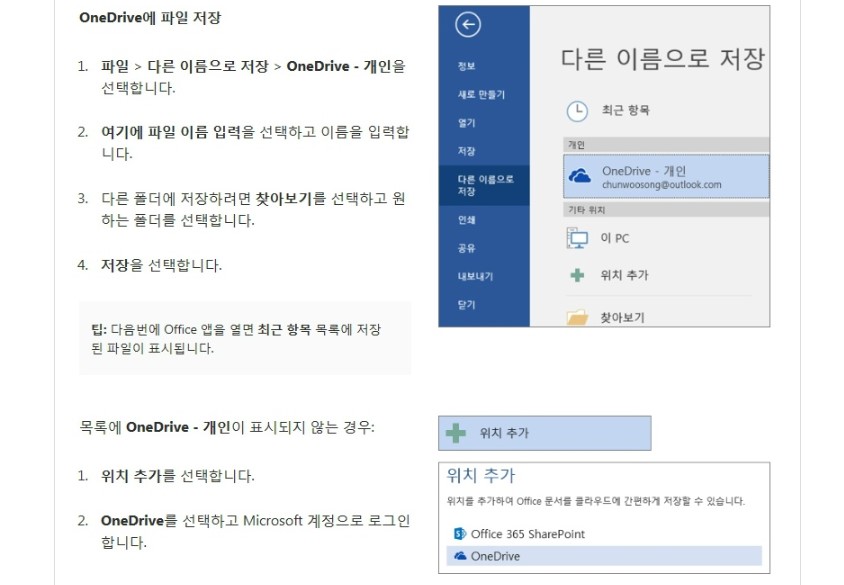844x585 pixels.
Task: Click 위치를 추가하여 Office 문서를 description text
Action: (x=596, y=501)
